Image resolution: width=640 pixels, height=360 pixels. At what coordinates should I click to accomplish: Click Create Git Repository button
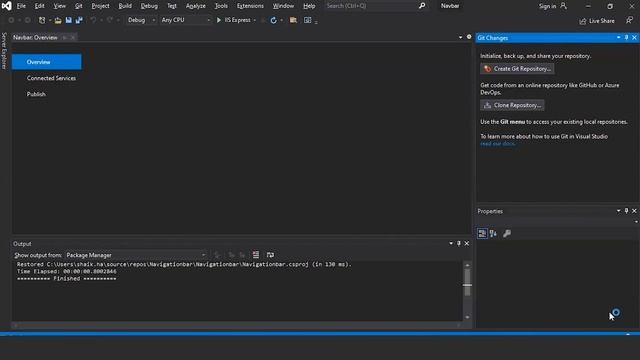tap(517, 69)
